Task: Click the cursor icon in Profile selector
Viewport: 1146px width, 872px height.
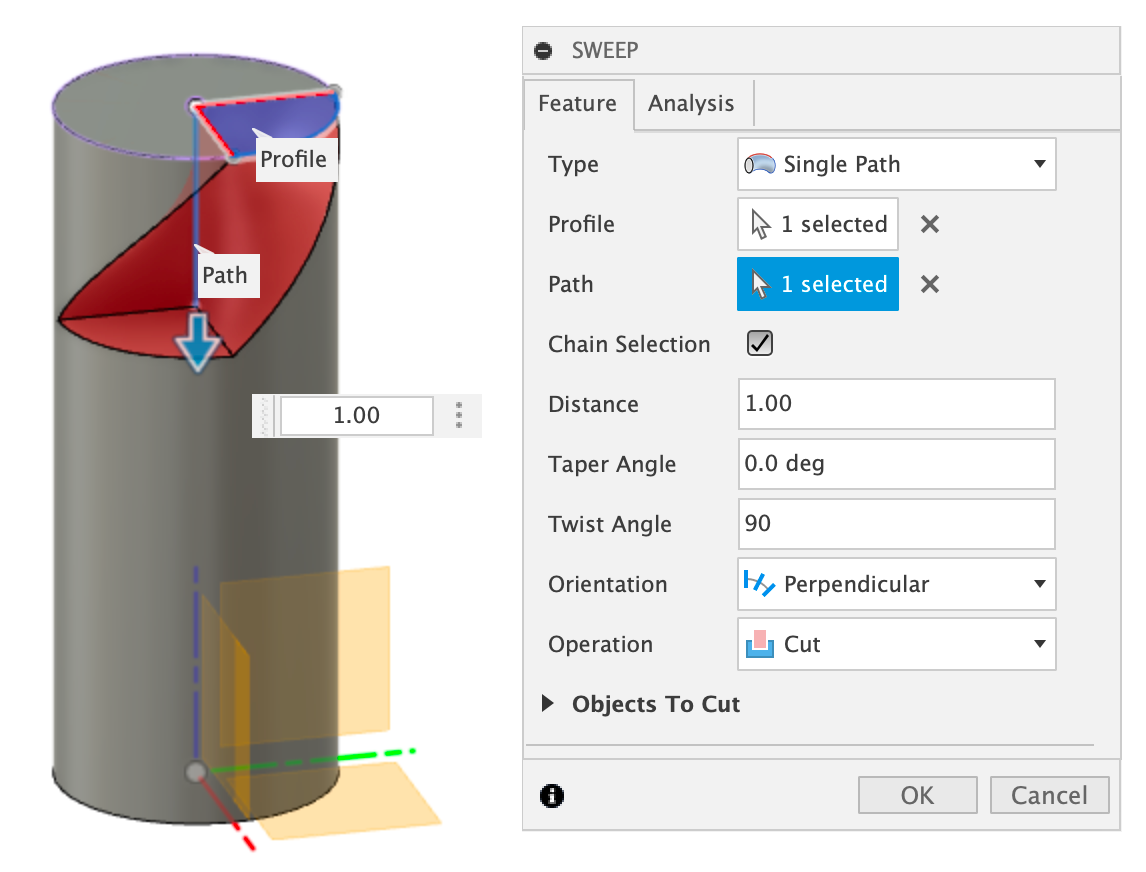Action: (x=760, y=224)
